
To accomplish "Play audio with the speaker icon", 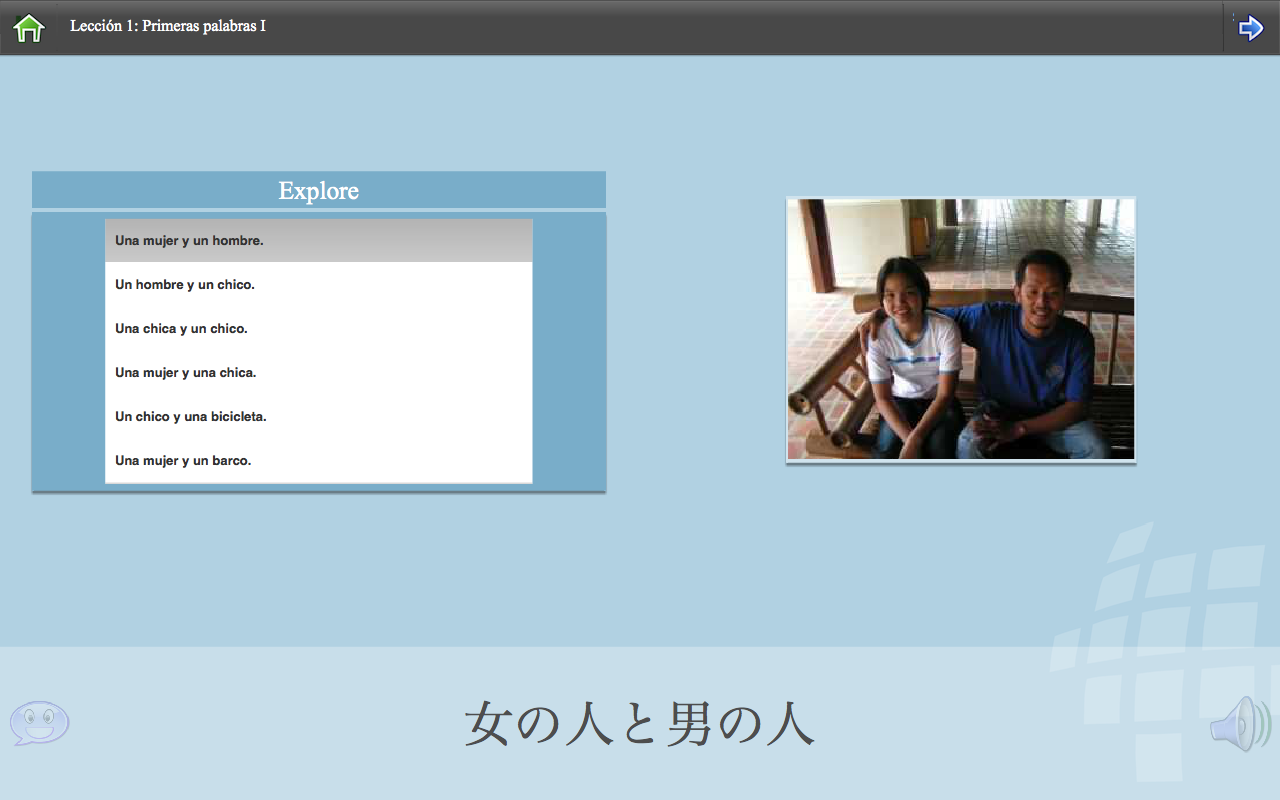I will pyautogui.click(x=1240, y=725).
